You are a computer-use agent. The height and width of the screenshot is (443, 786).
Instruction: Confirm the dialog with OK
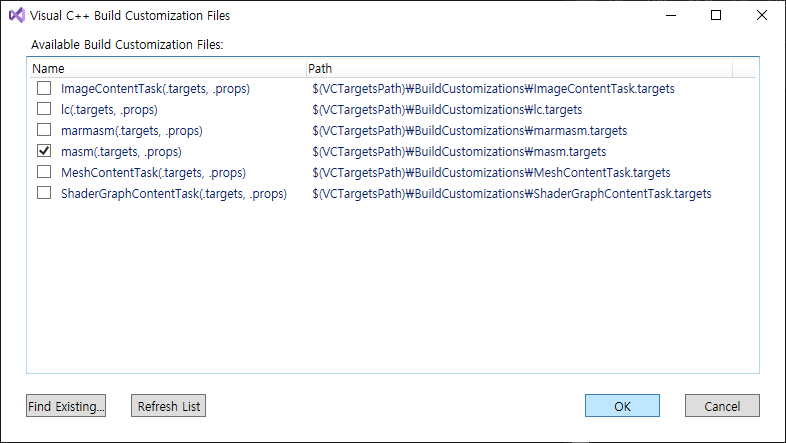(x=622, y=406)
